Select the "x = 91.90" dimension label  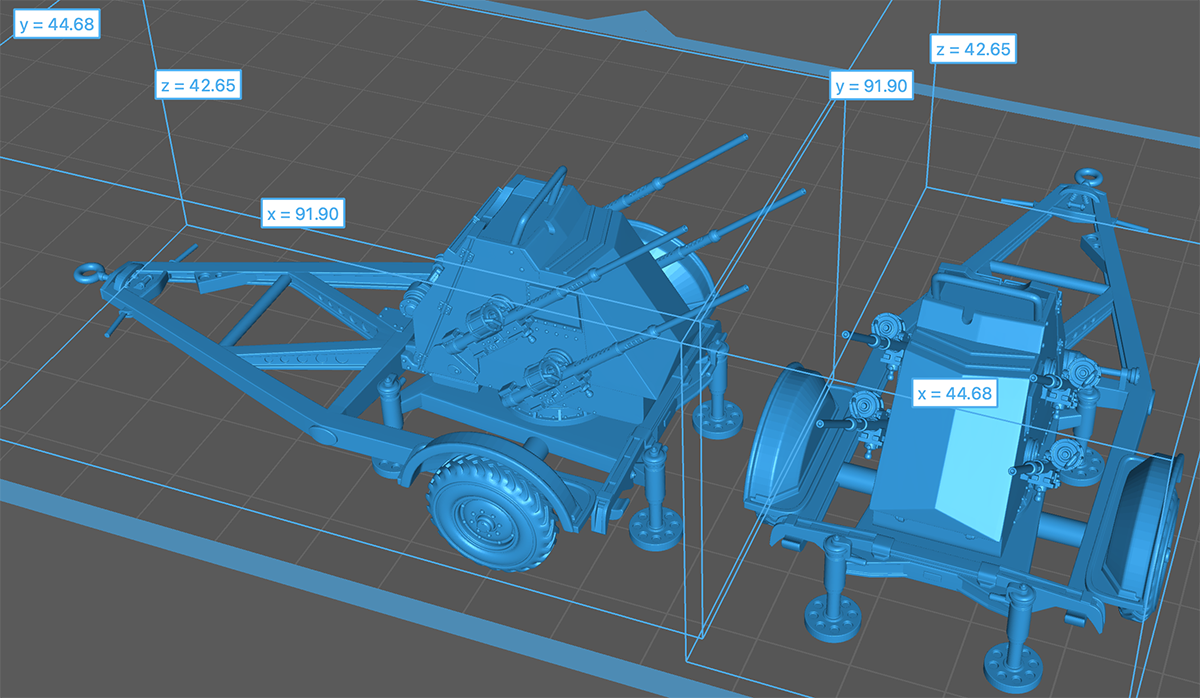click(303, 214)
